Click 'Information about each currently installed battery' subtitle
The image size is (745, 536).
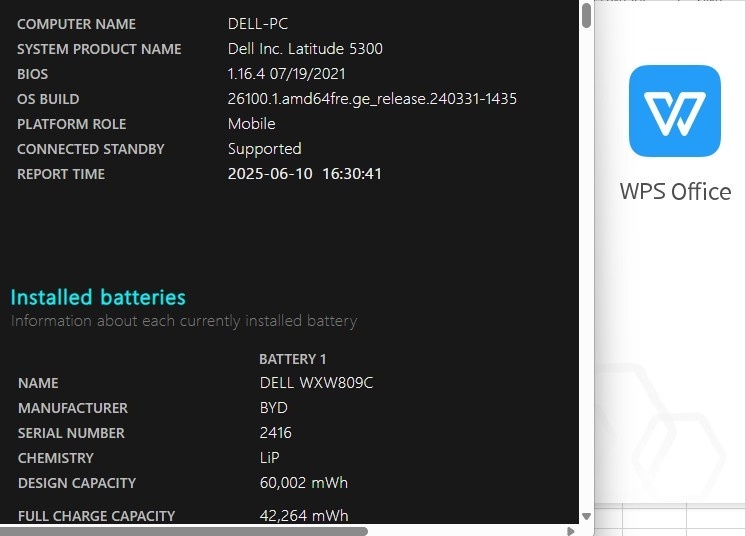point(184,321)
